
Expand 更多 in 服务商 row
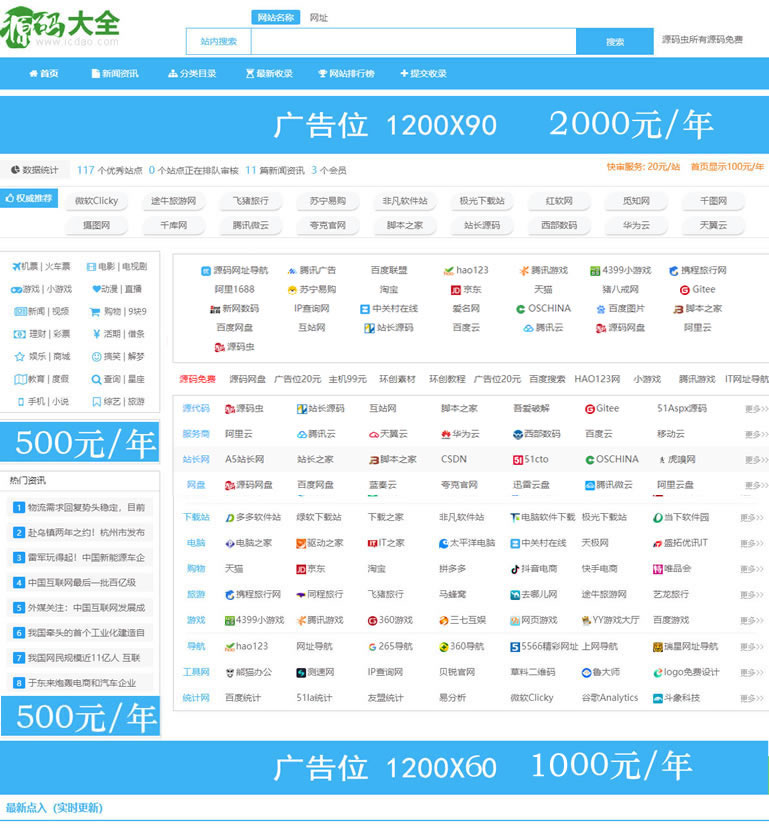(x=756, y=434)
